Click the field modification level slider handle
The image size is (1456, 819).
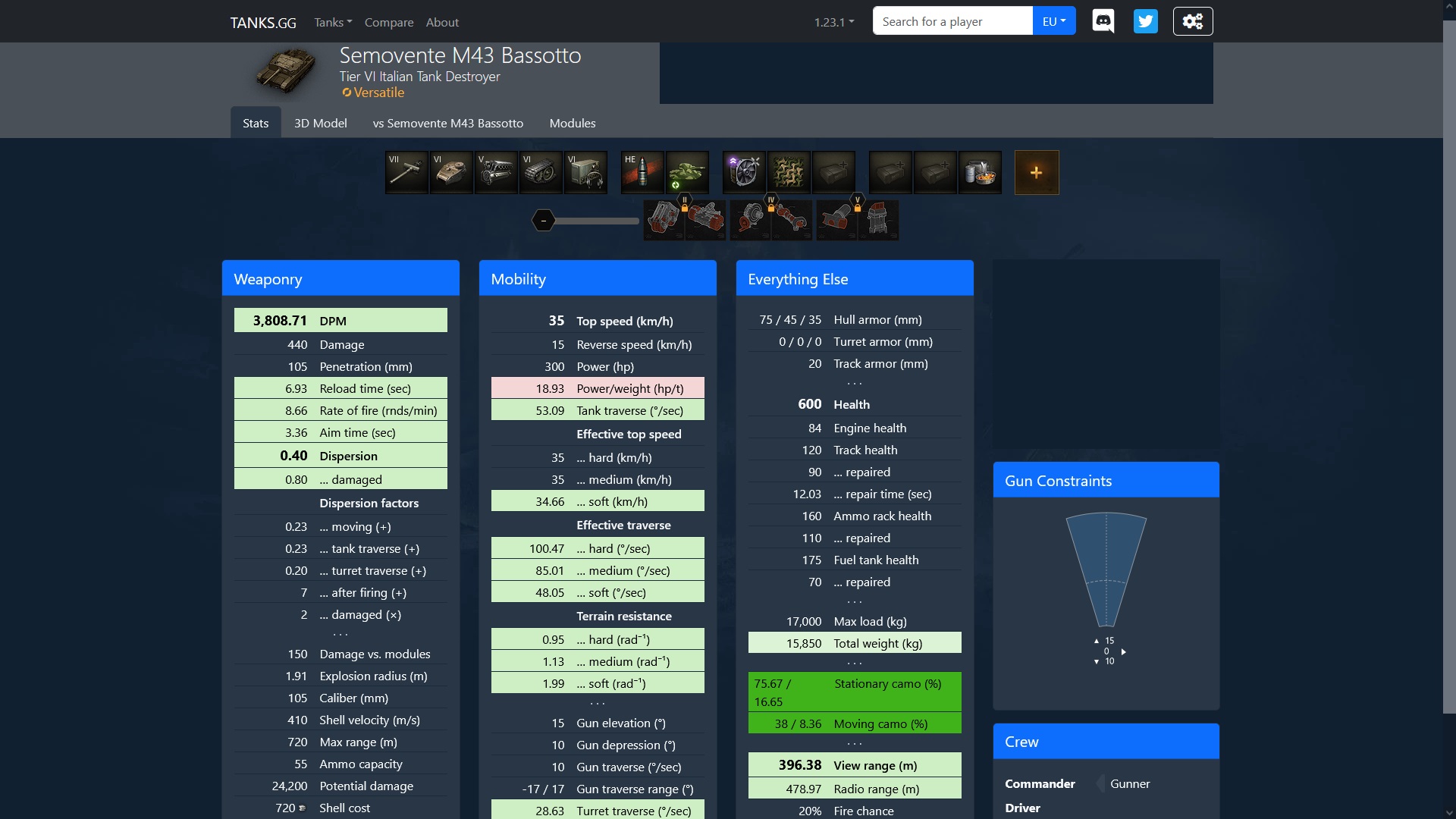click(543, 221)
